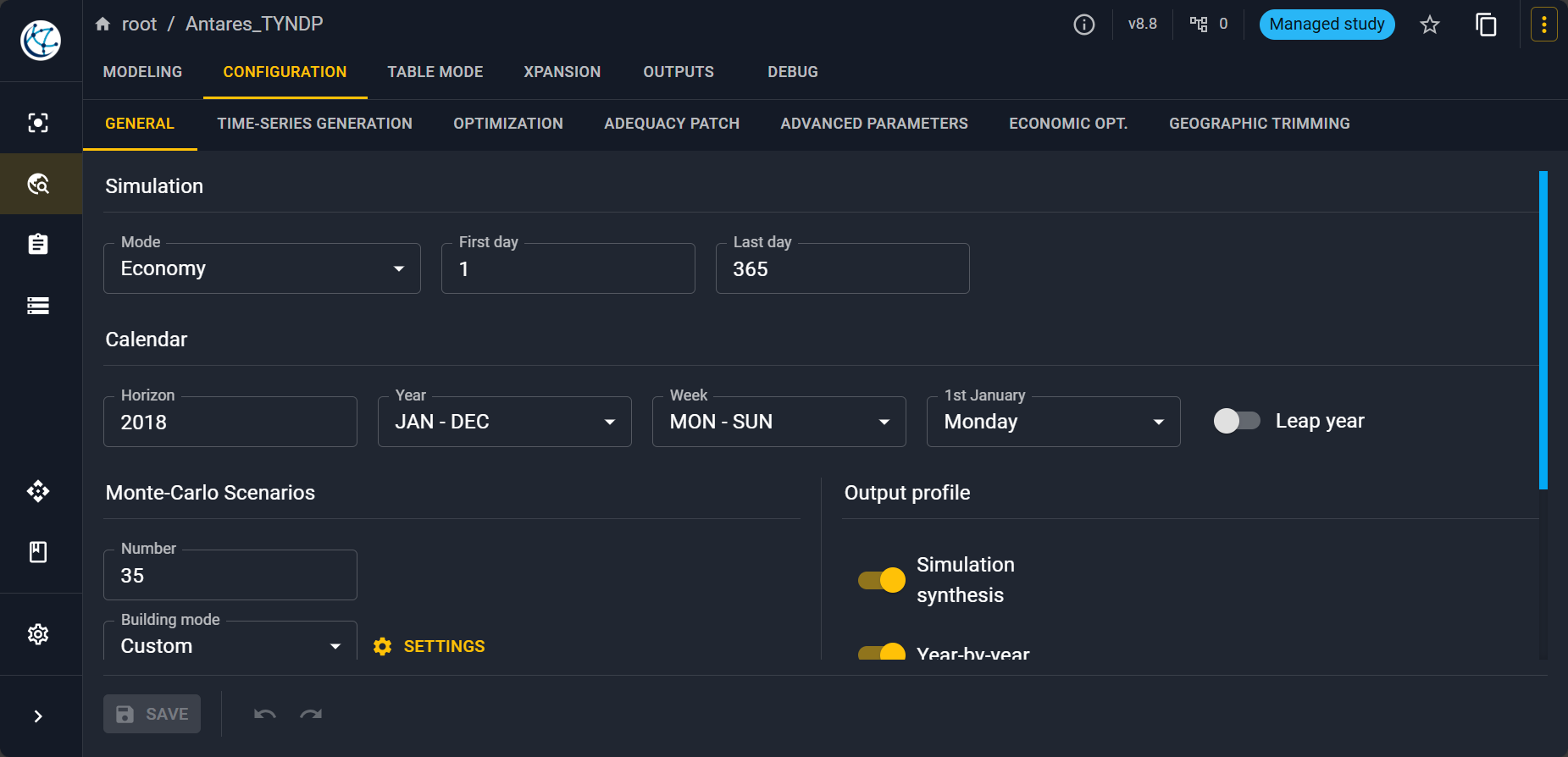The image size is (1568, 757).
Task: Open the Week dropdown showing MON - SUN
Action: (x=779, y=422)
